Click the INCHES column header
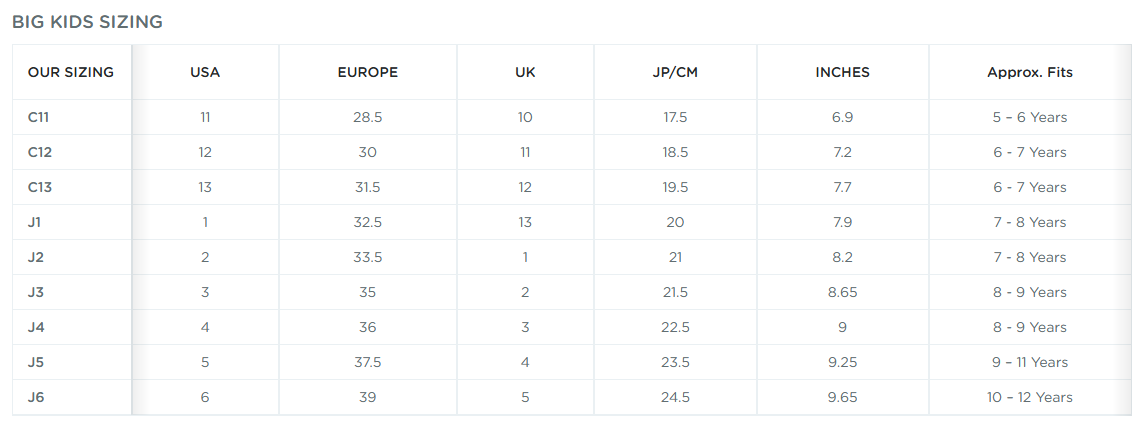 [843, 72]
